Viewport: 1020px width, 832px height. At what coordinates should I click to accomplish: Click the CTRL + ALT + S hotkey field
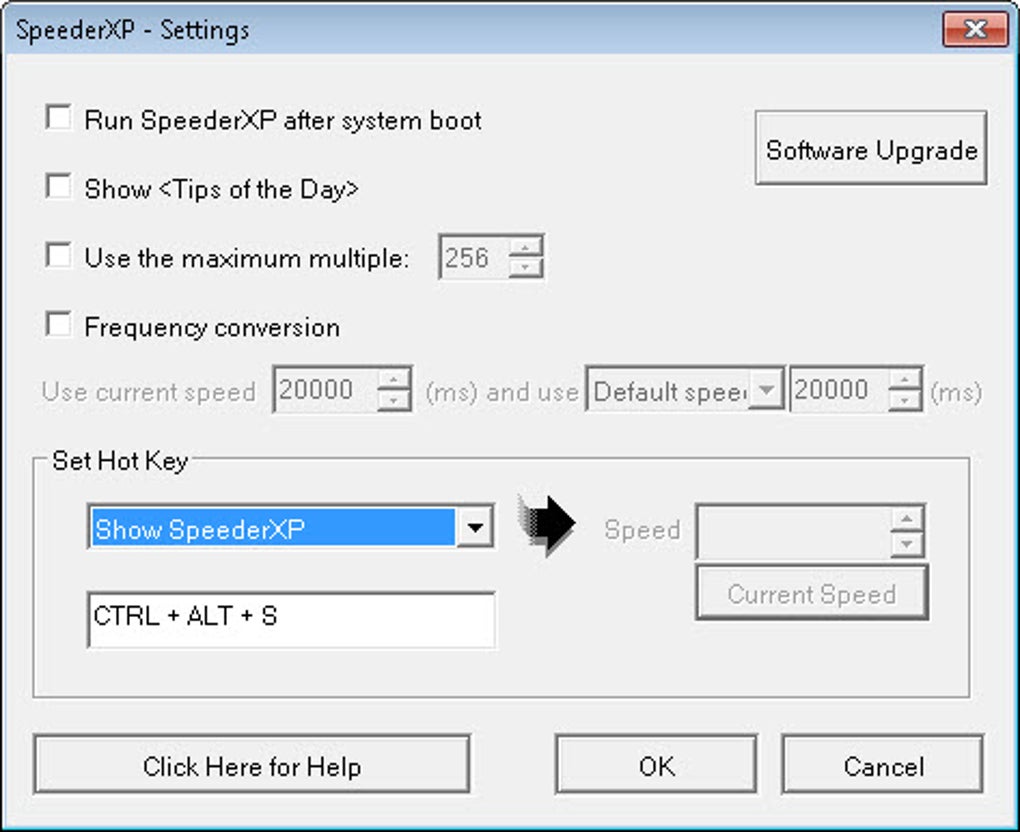coord(291,618)
